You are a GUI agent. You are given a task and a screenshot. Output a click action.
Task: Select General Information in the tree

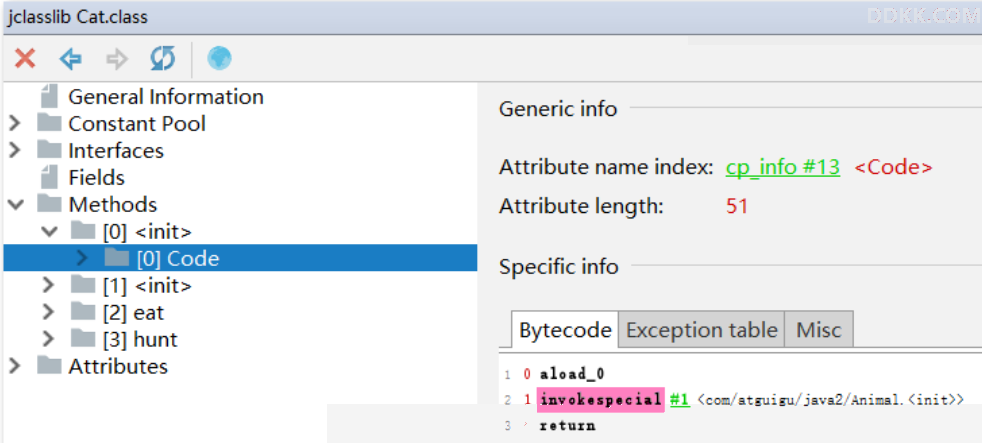(165, 96)
